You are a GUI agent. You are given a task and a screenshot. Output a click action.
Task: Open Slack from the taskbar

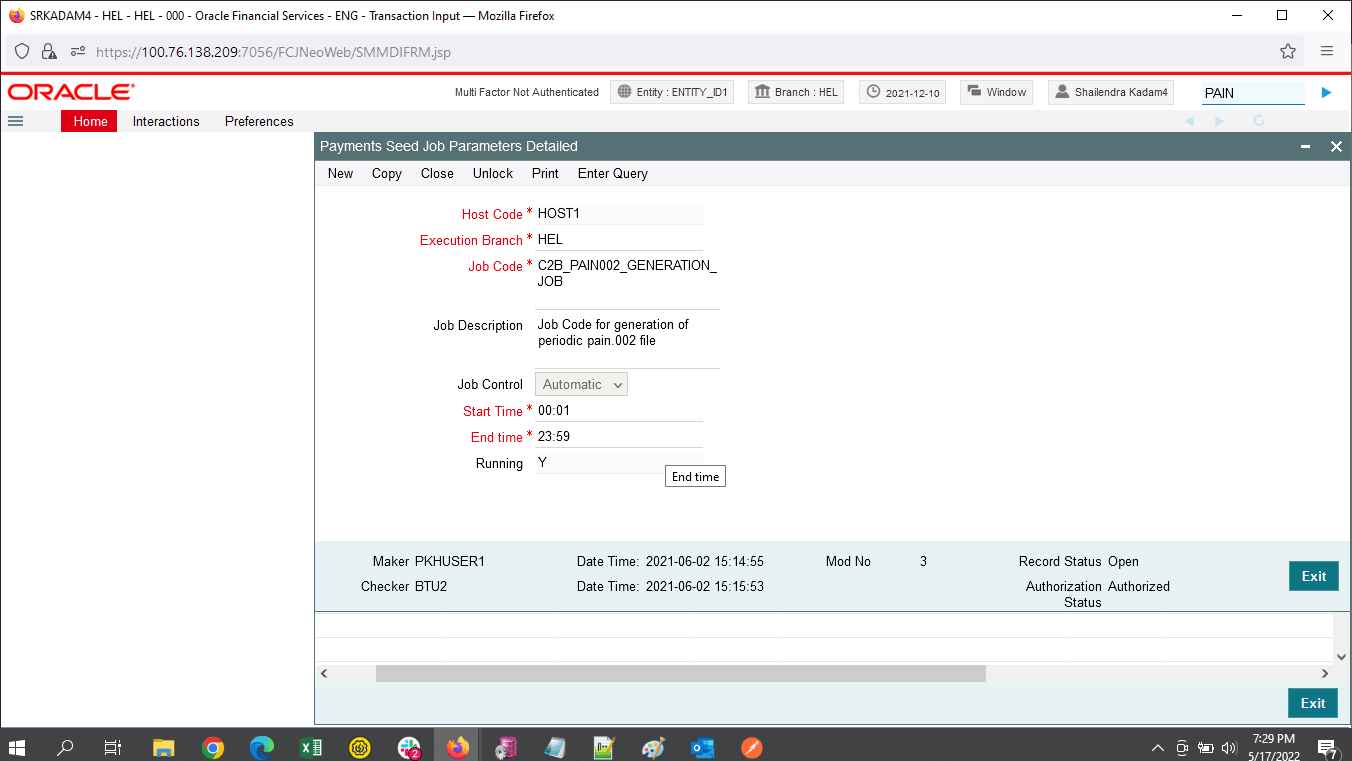(x=409, y=747)
